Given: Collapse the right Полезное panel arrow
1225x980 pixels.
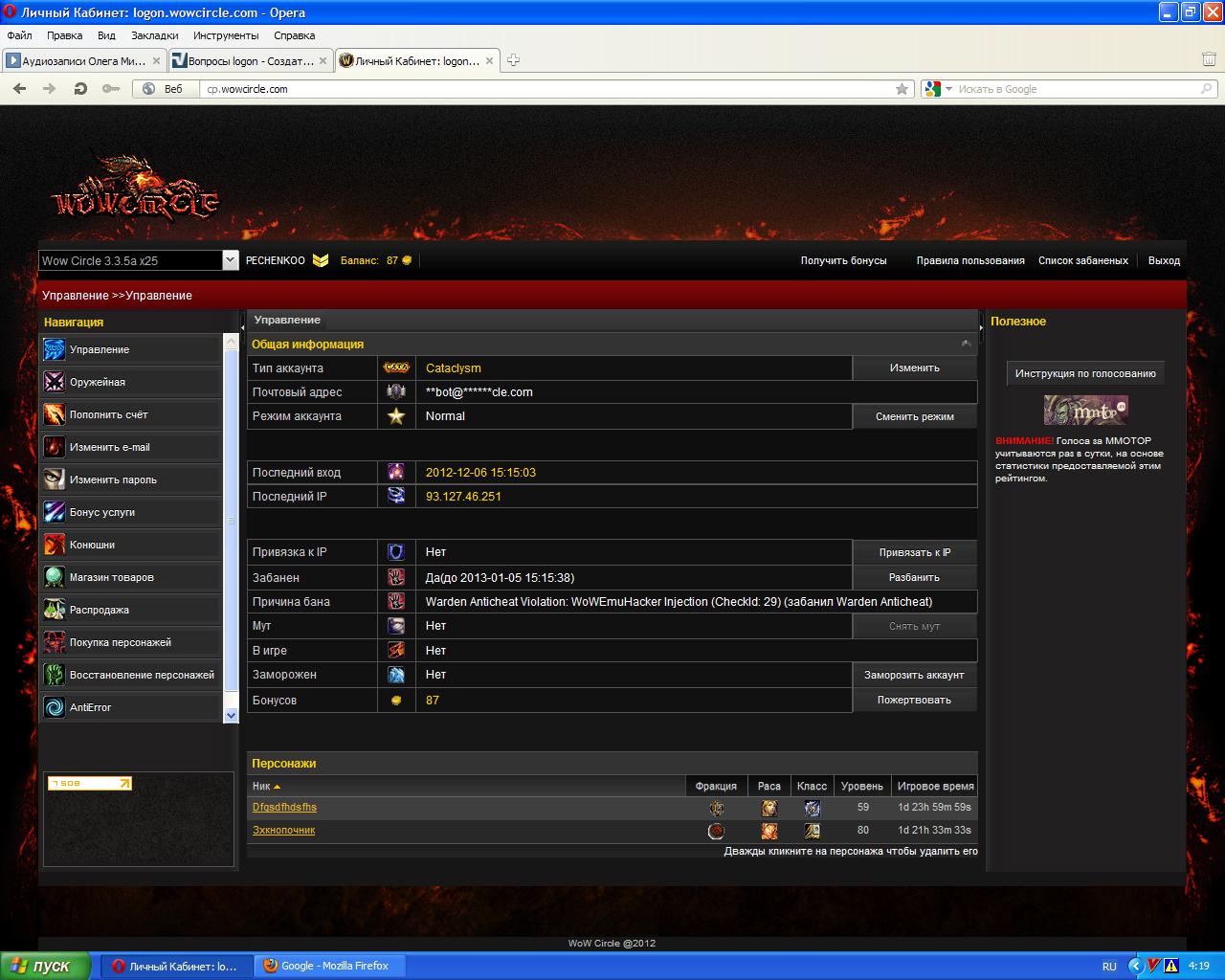Looking at the screenshot, I should pyautogui.click(x=982, y=327).
